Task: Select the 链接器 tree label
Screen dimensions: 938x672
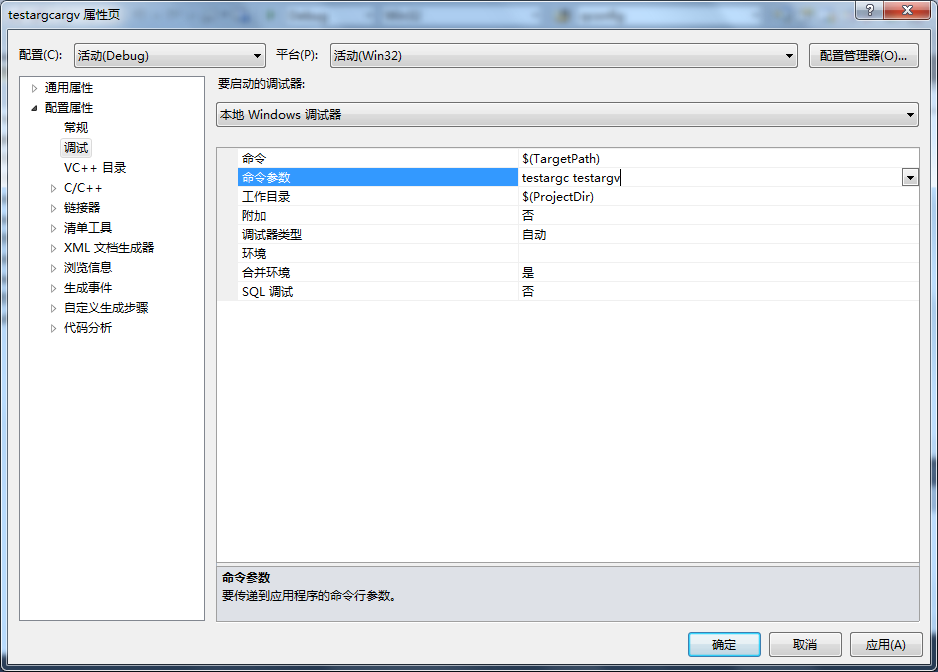Action: coord(82,208)
